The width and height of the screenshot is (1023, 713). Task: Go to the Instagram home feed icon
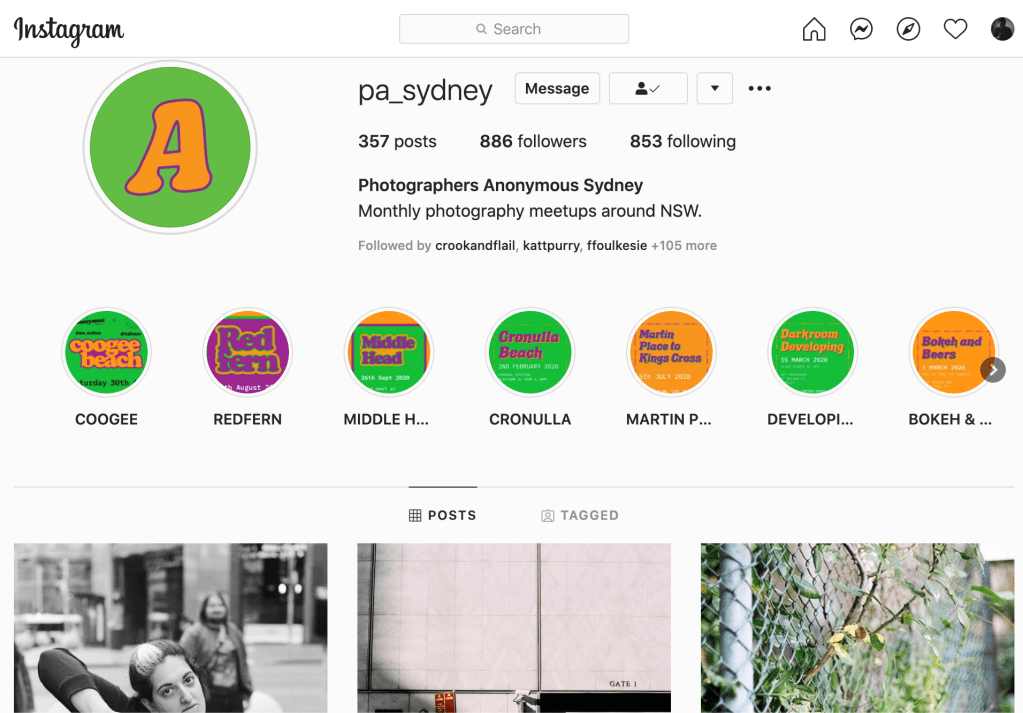(814, 29)
